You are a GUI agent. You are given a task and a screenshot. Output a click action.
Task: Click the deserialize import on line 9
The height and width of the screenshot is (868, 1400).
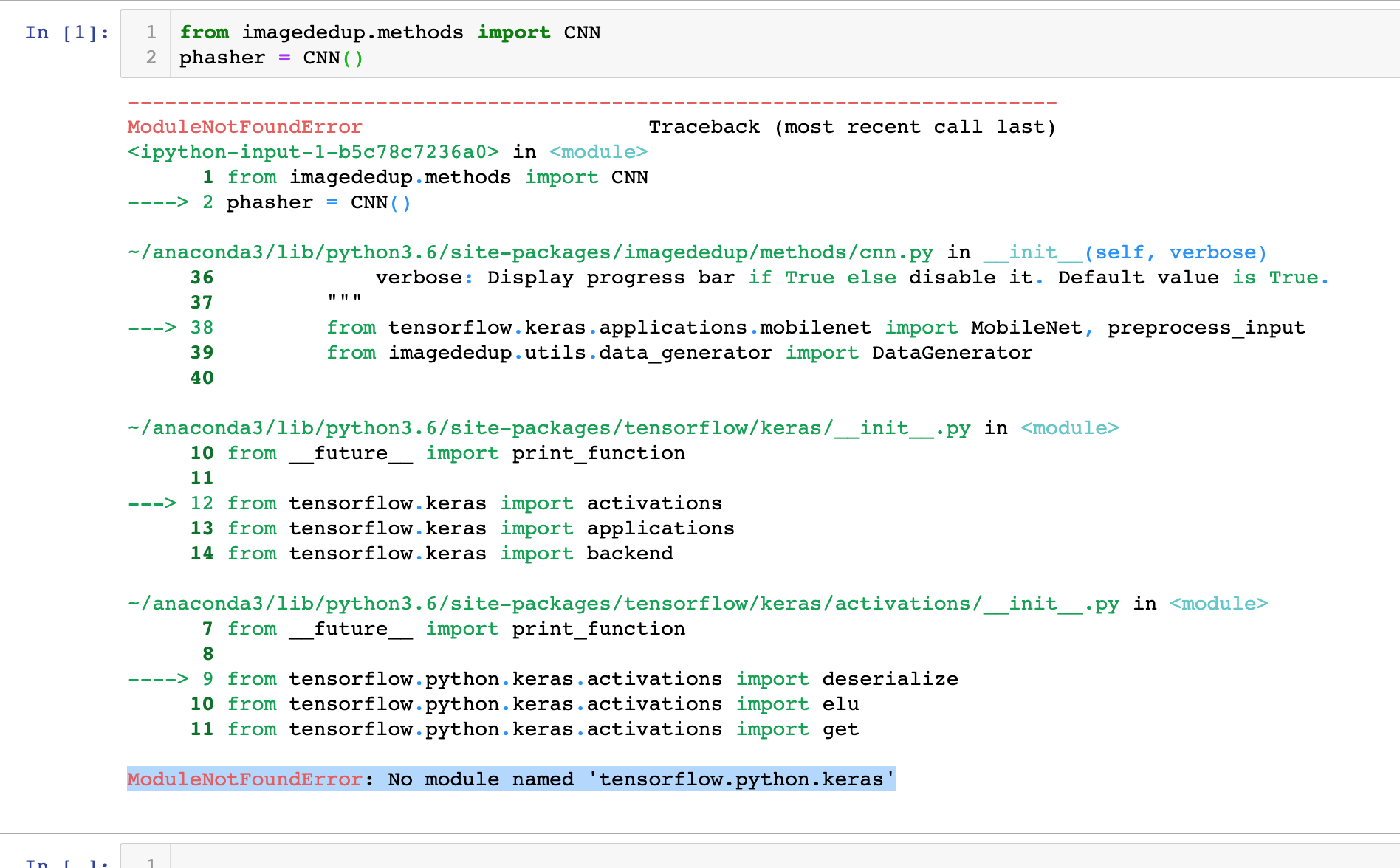[592, 678]
